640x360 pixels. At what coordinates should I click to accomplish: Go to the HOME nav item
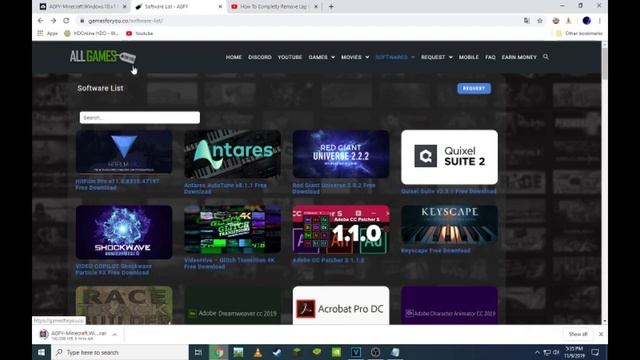[x=233, y=57]
